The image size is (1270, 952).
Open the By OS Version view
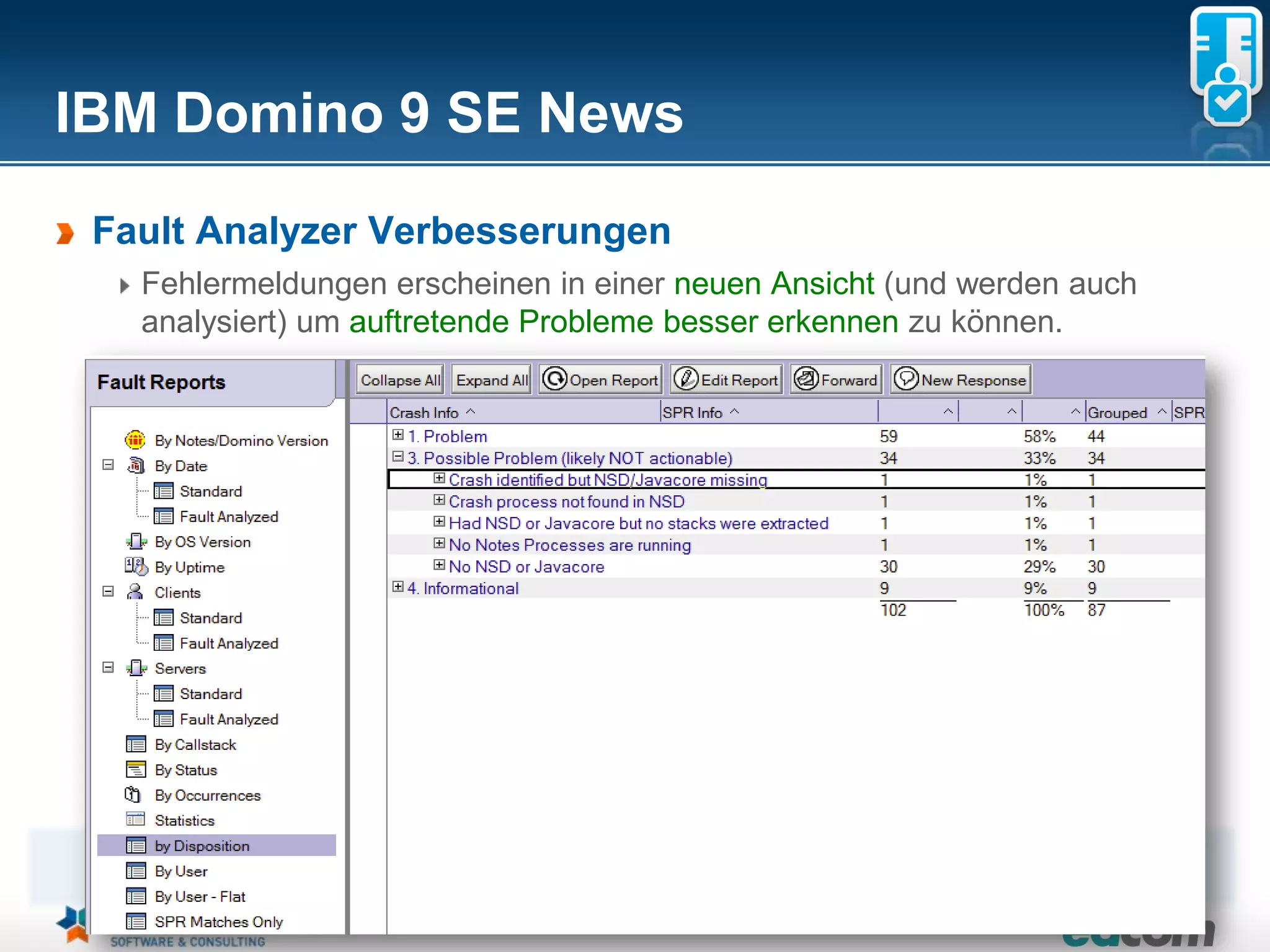point(203,542)
